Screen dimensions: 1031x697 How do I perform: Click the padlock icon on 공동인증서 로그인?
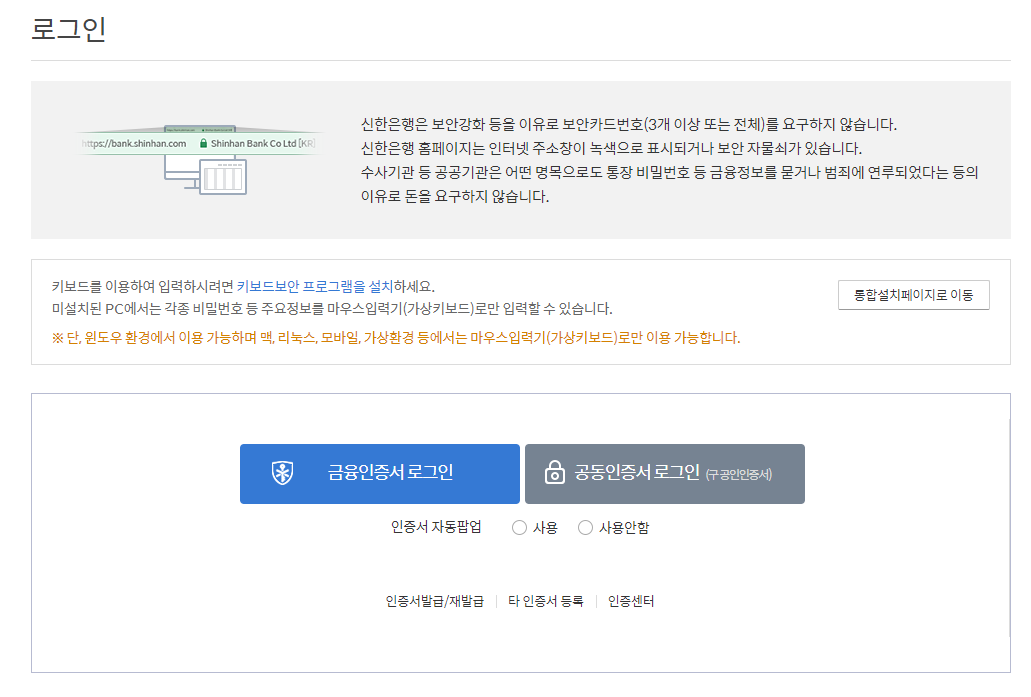(x=554, y=471)
